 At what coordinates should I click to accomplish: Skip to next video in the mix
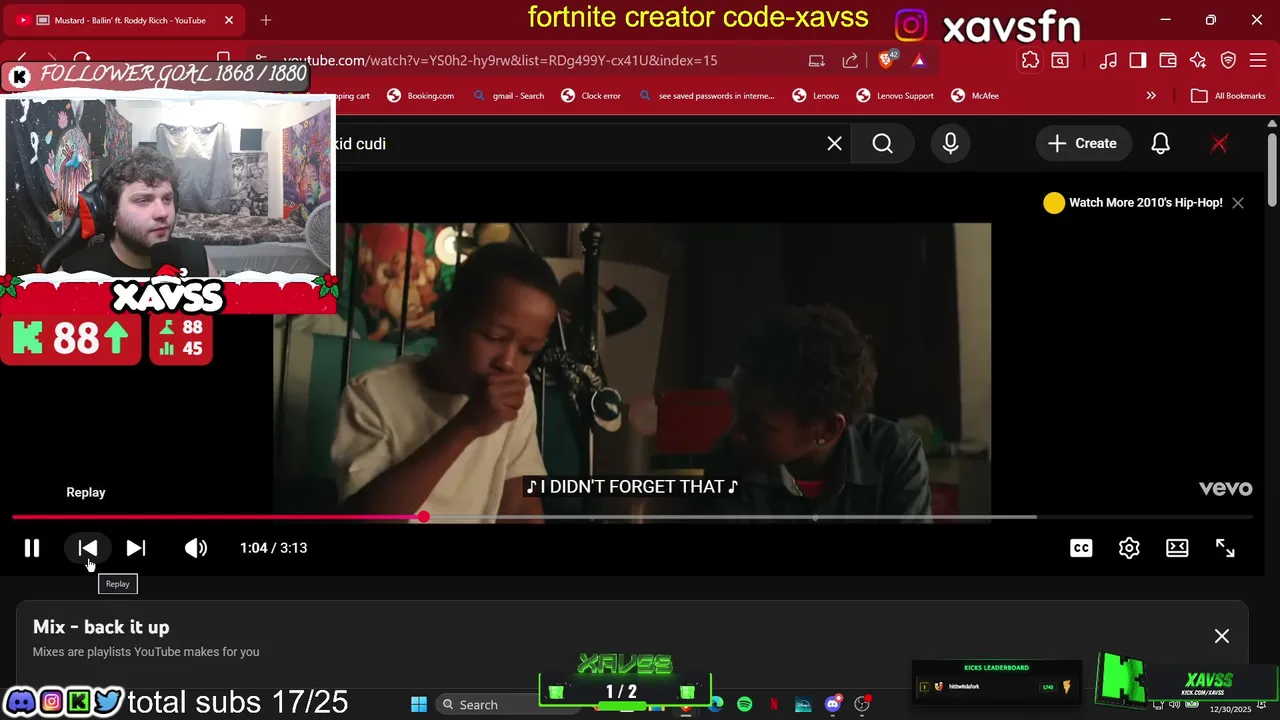tap(136, 548)
